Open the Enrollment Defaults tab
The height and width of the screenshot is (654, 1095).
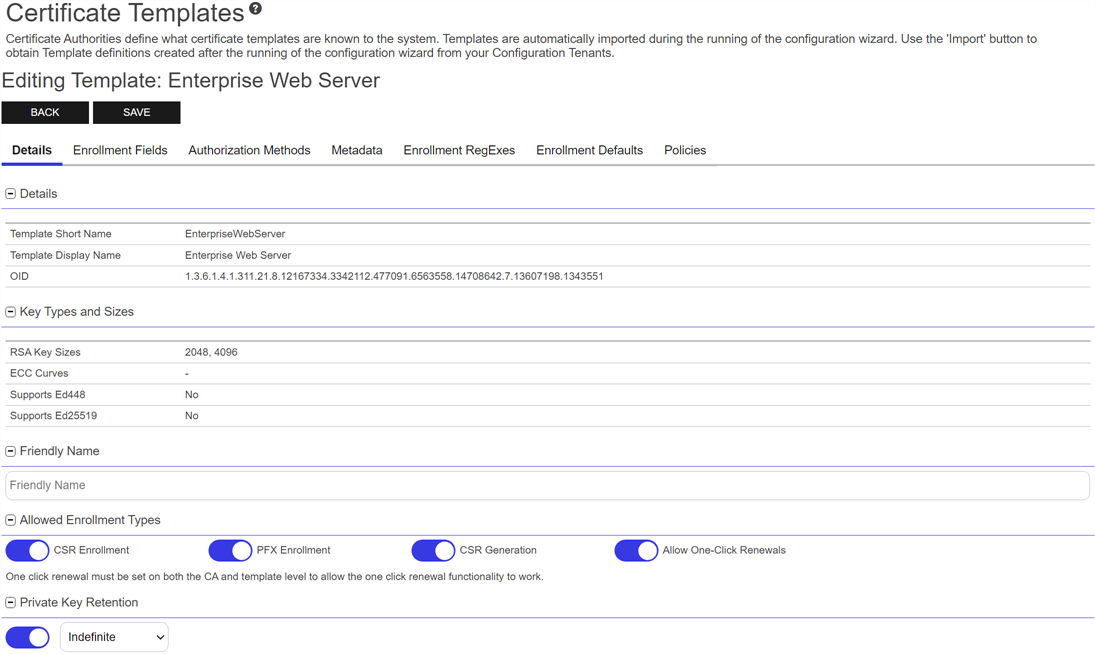[589, 151]
